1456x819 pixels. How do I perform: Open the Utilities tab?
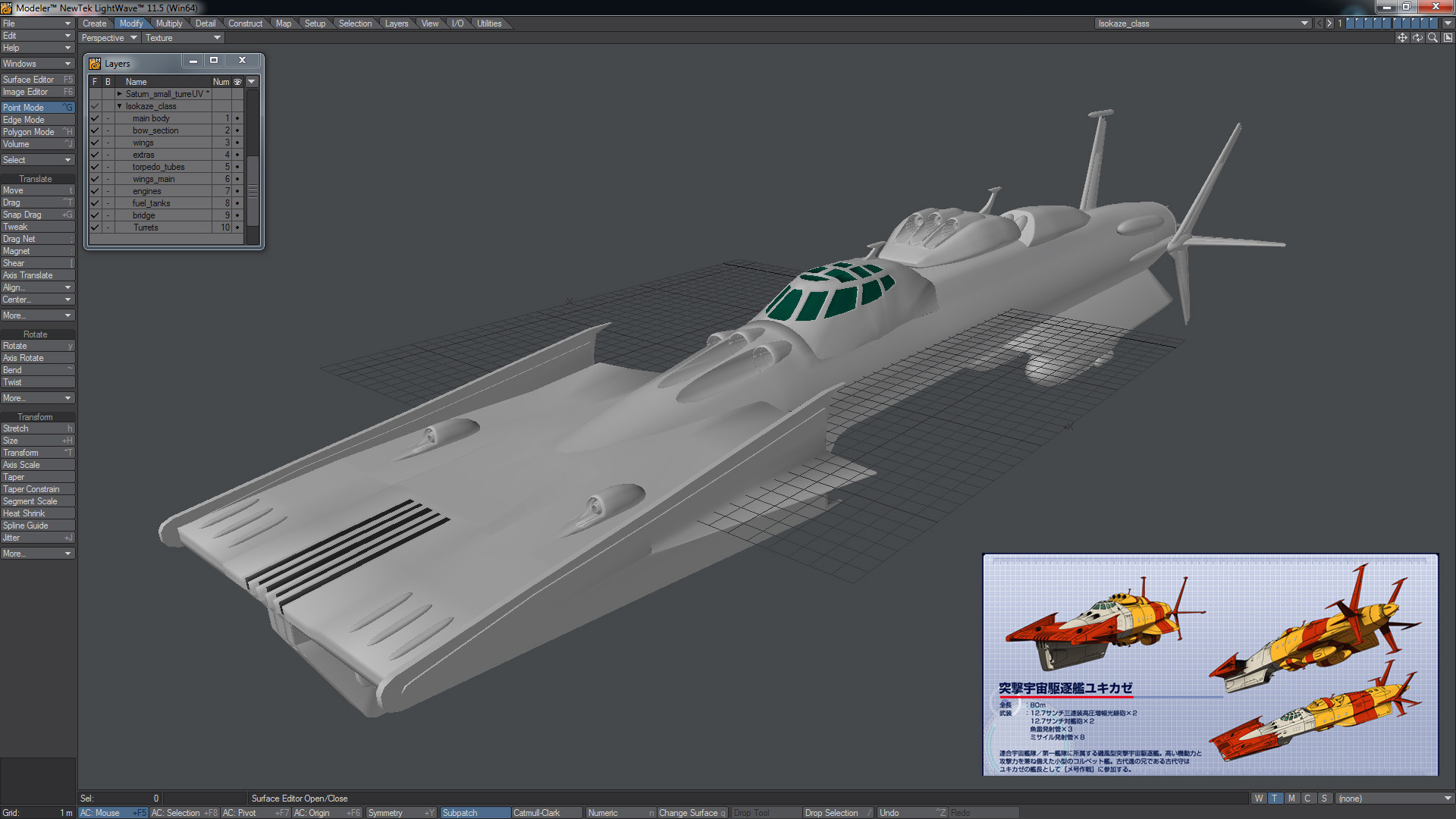click(489, 24)
